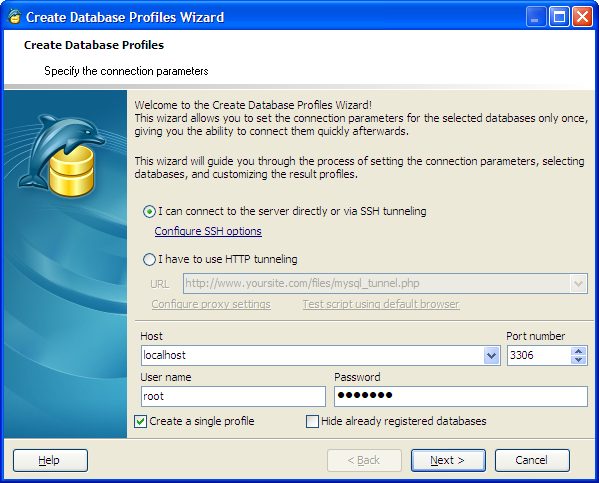599x483 pixels.
Task: Proceed with the Next button
Action: [x=448, y=460]
